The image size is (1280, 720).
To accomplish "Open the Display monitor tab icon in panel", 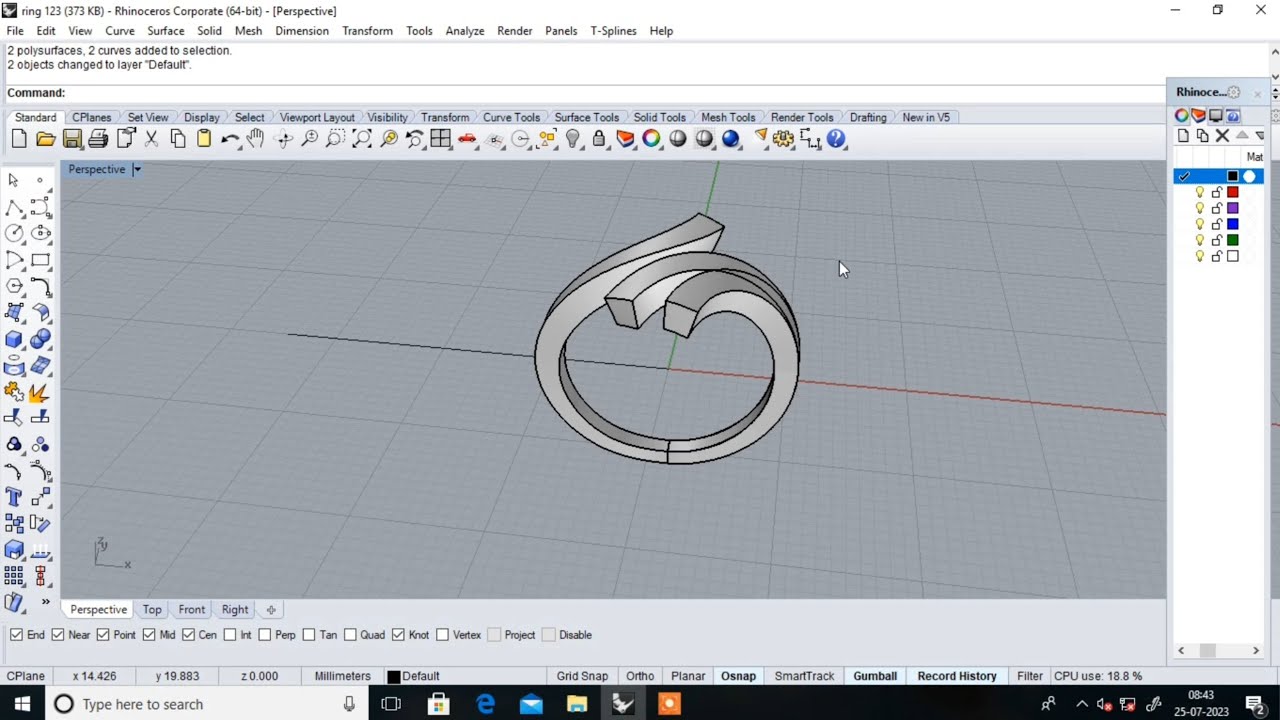I will pyautogui.click(x=1216, y=116).
